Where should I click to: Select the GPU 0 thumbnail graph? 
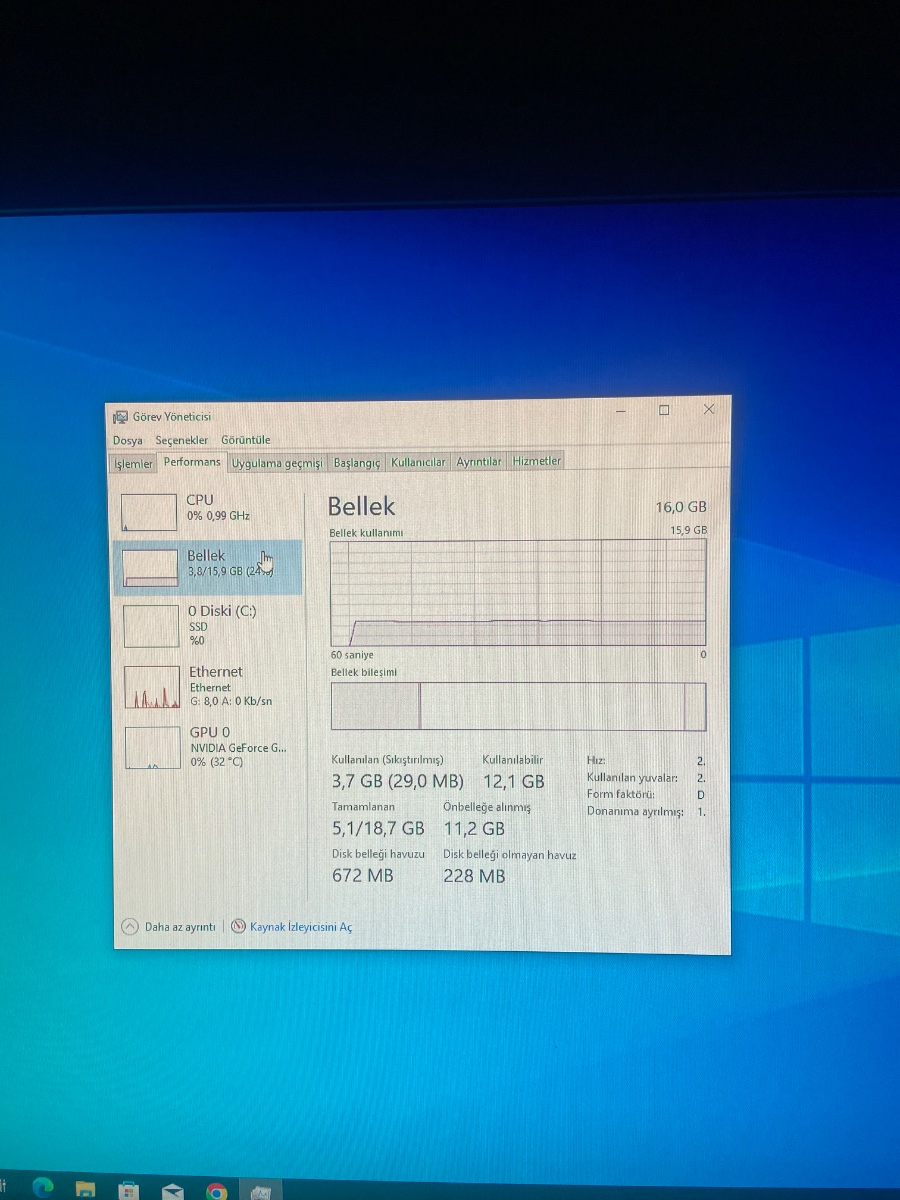click(x=152, y=747)
